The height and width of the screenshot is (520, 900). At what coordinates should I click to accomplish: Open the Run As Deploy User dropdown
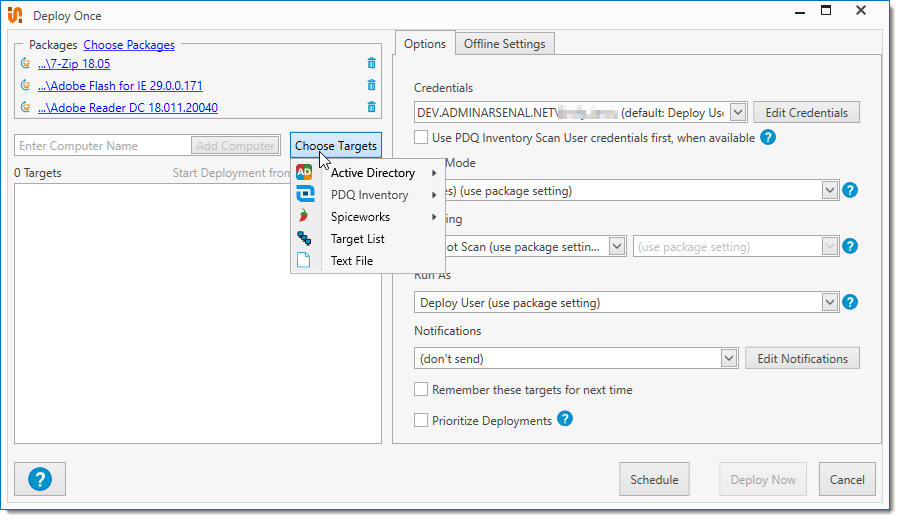(829, 302)
